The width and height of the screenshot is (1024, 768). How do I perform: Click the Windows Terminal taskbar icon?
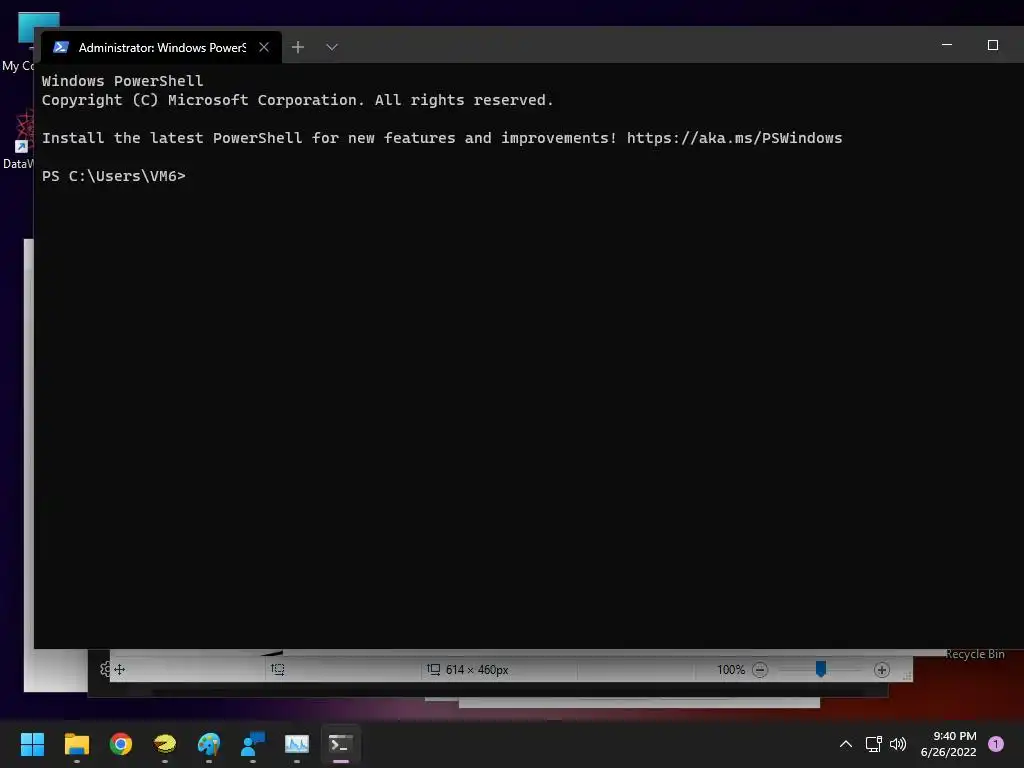(x=341, y=744)
